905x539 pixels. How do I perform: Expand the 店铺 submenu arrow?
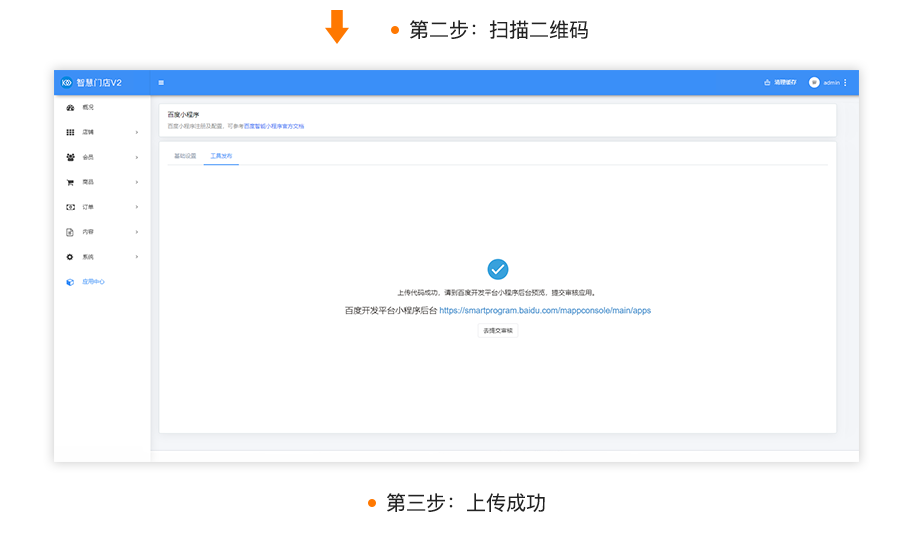(137, 132)
